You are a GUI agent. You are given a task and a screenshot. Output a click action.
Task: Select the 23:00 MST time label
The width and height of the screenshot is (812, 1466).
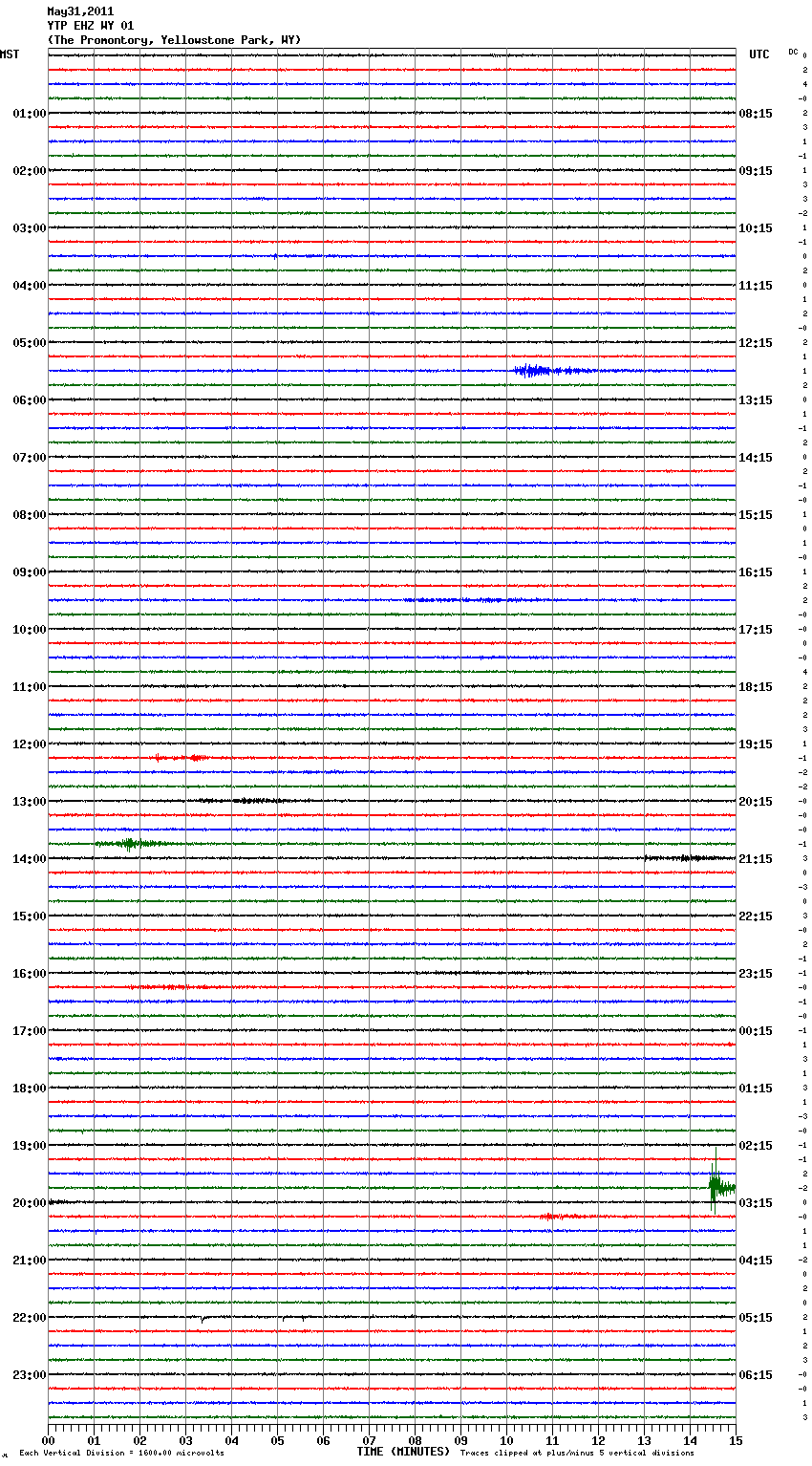click(x=30, y=1375)
